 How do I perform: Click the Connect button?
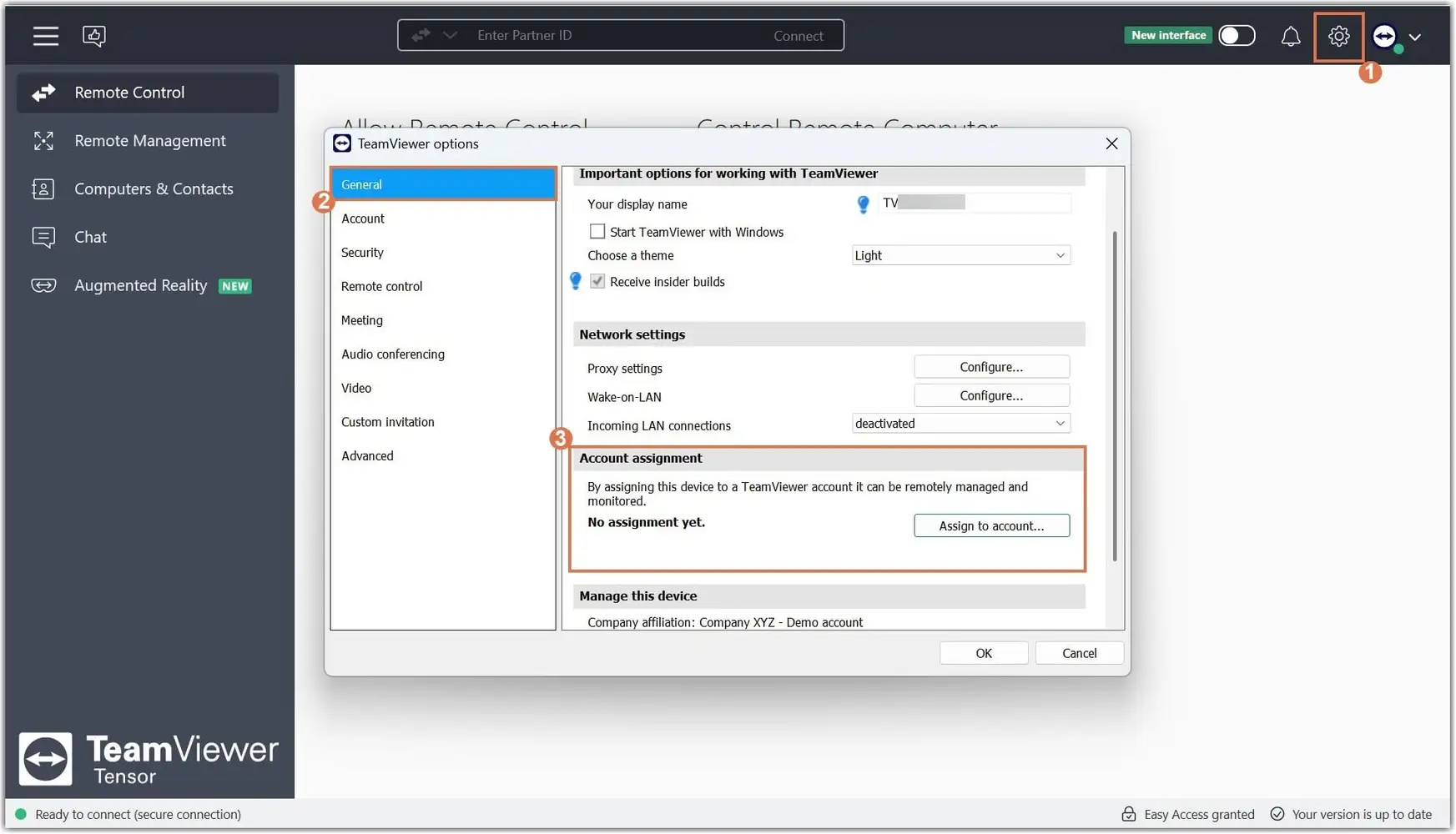798,35
